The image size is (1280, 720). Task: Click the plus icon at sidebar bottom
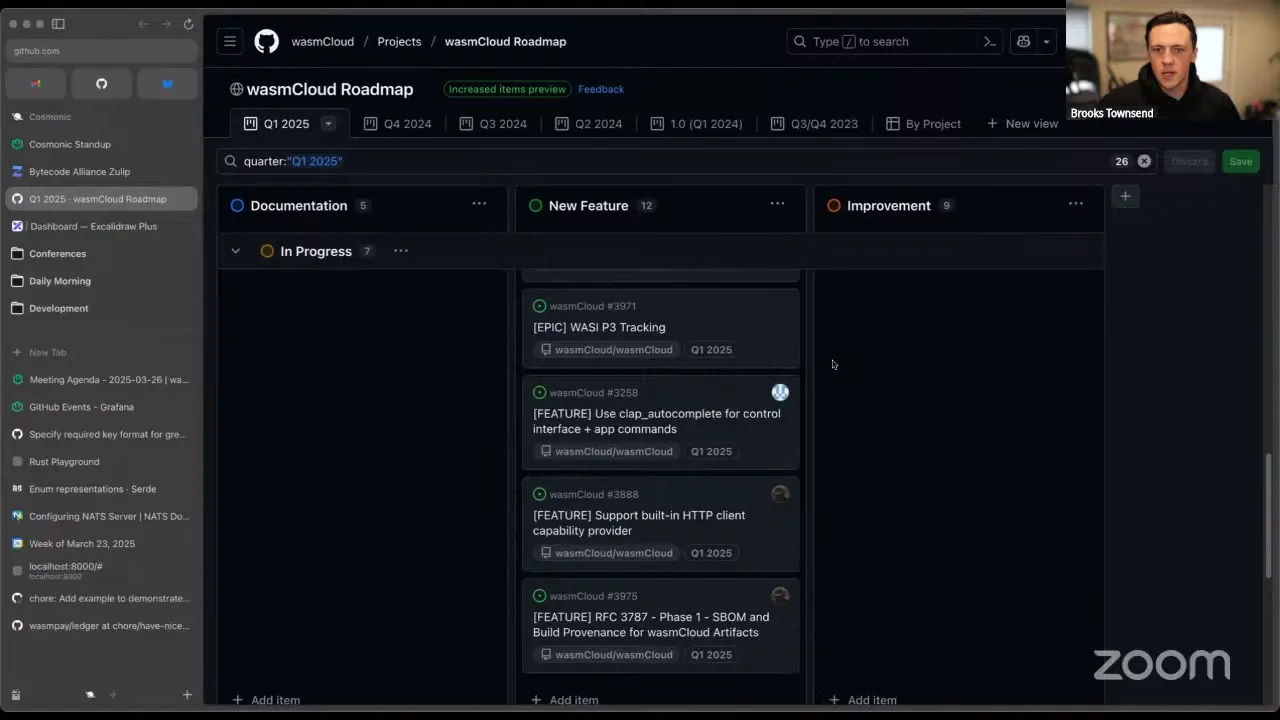[187, 694]
